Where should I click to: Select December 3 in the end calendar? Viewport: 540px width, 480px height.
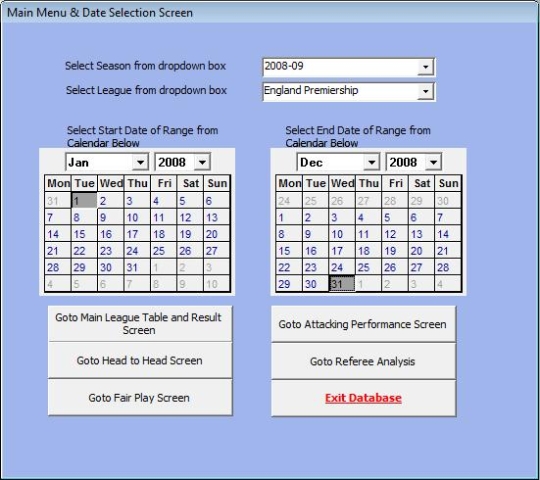[x=342, y=217]
